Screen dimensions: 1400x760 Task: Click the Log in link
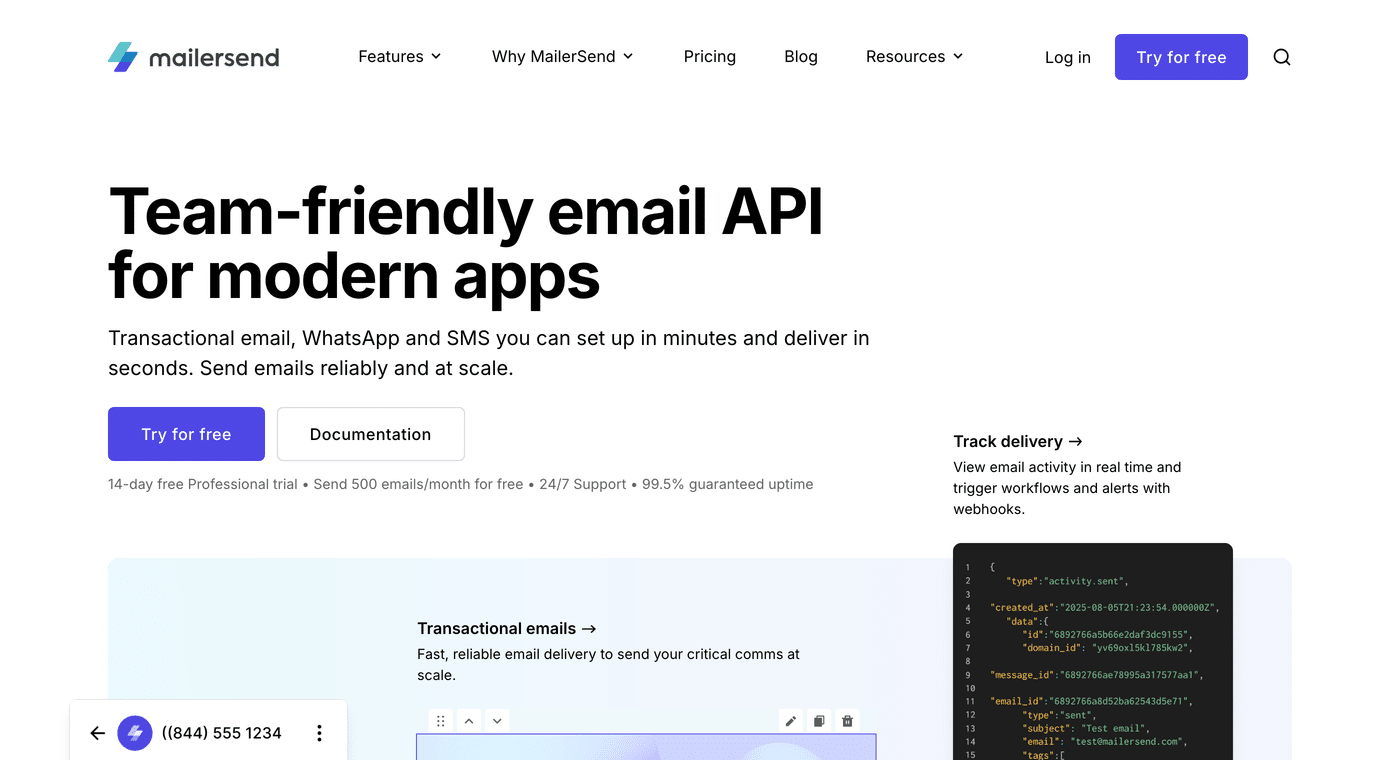click(x=1068, y=58)
